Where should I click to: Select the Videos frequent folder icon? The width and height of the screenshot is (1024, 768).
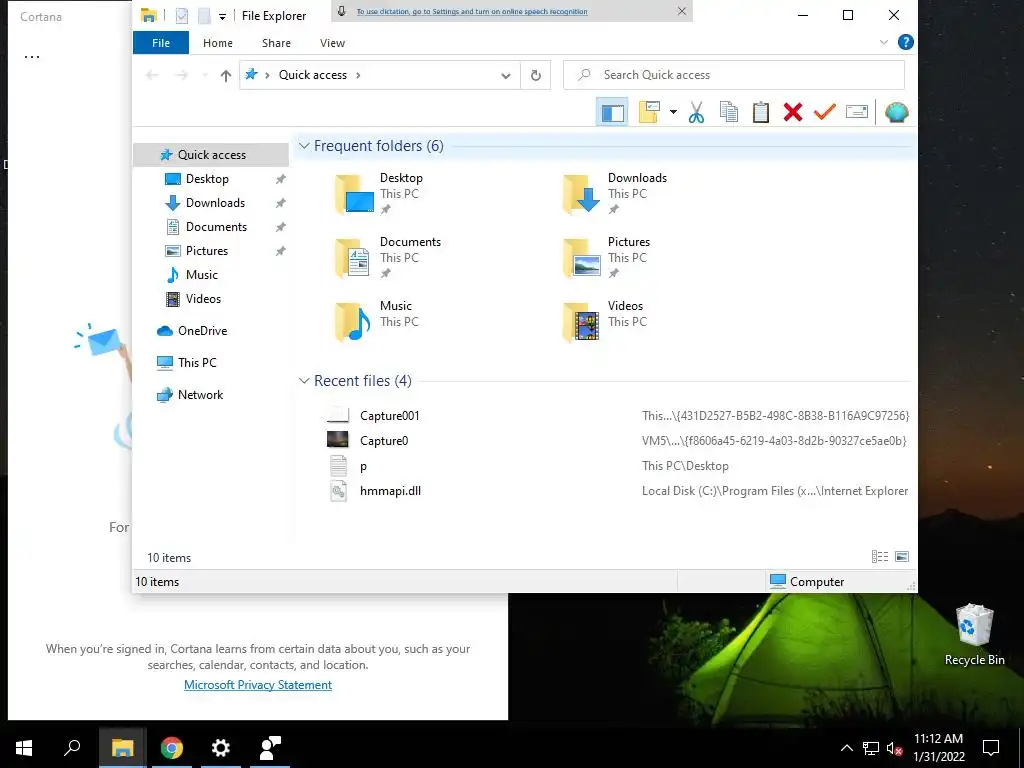coord(582,322)
